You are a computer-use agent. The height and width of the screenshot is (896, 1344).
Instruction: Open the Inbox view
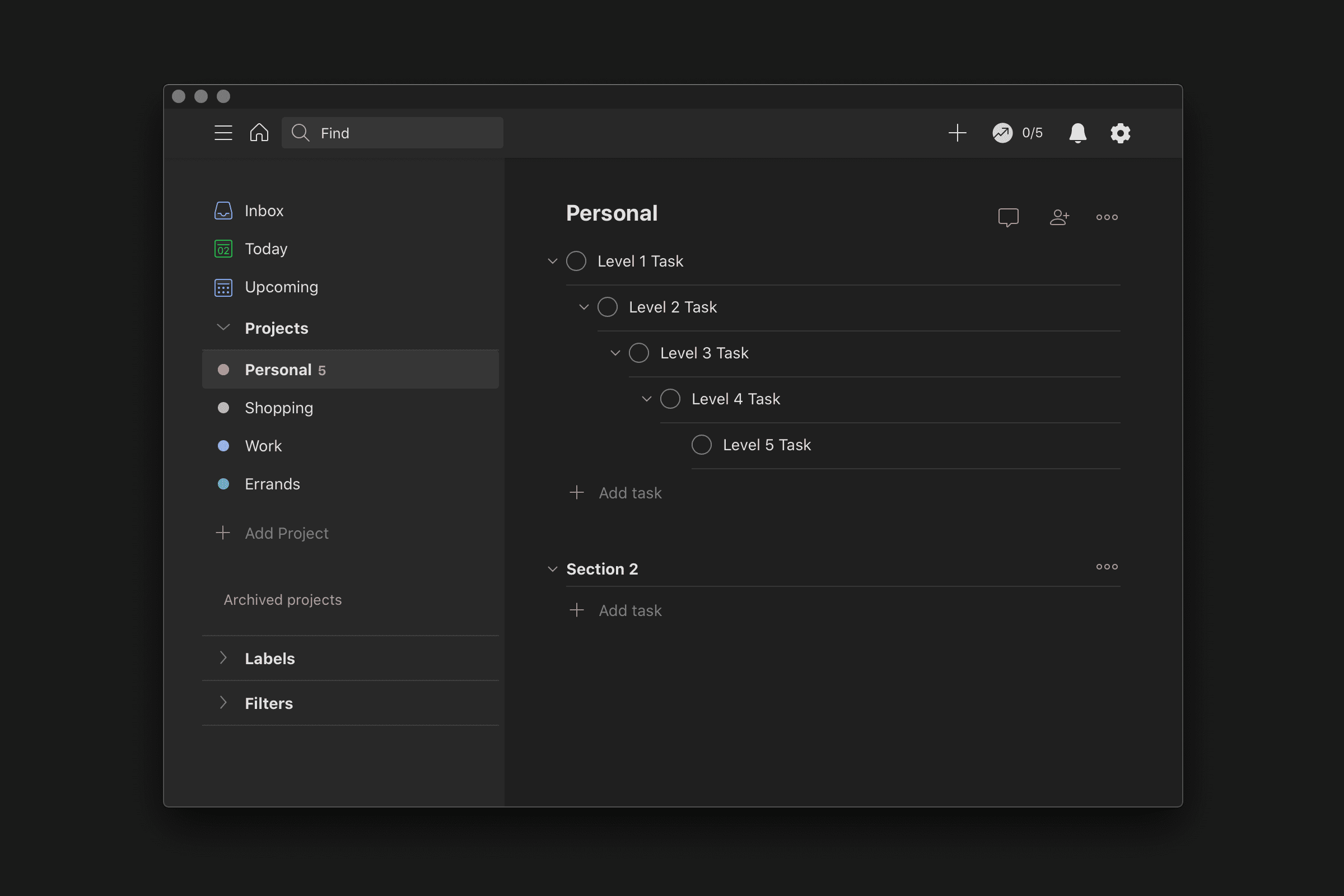(264, 211)
